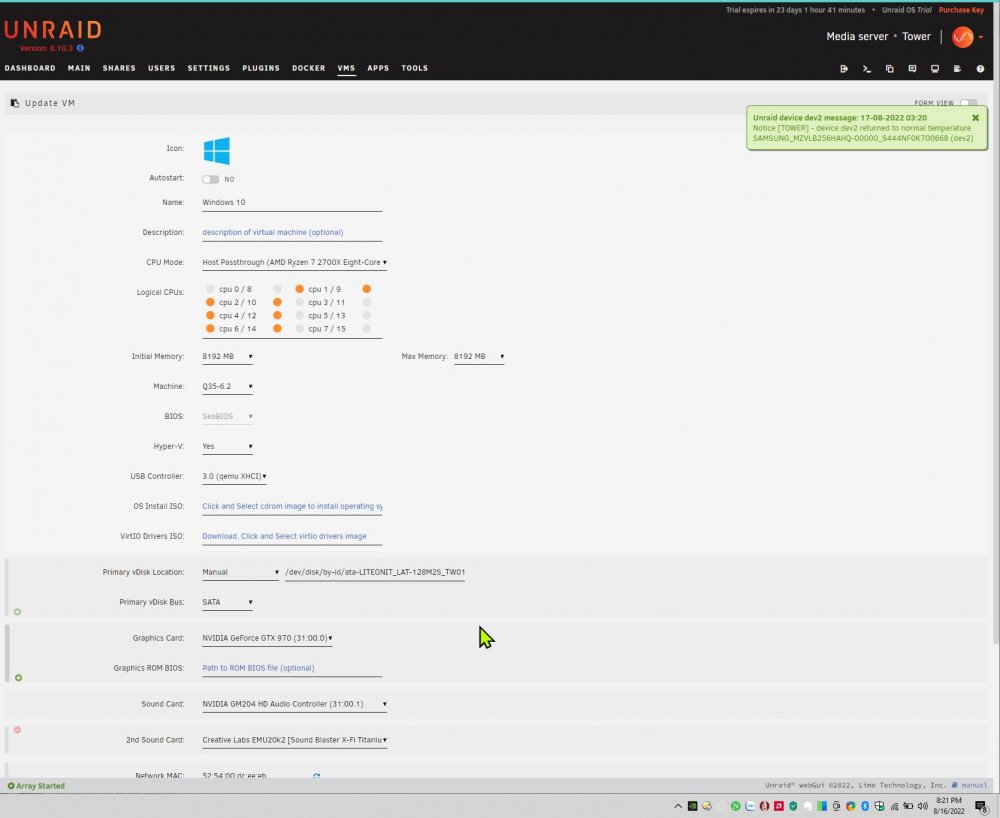Viewport: 1000px width, 818px height.
Task: Click the Windows logo VM icon
Action: [216, 150]
